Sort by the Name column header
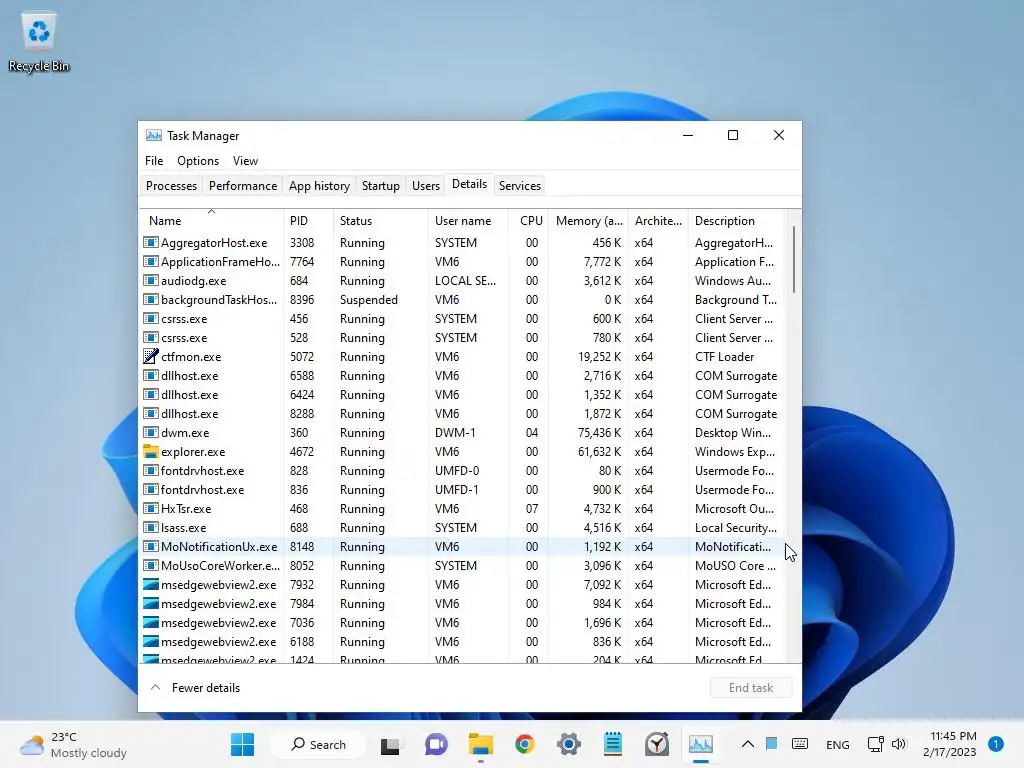 212,221
